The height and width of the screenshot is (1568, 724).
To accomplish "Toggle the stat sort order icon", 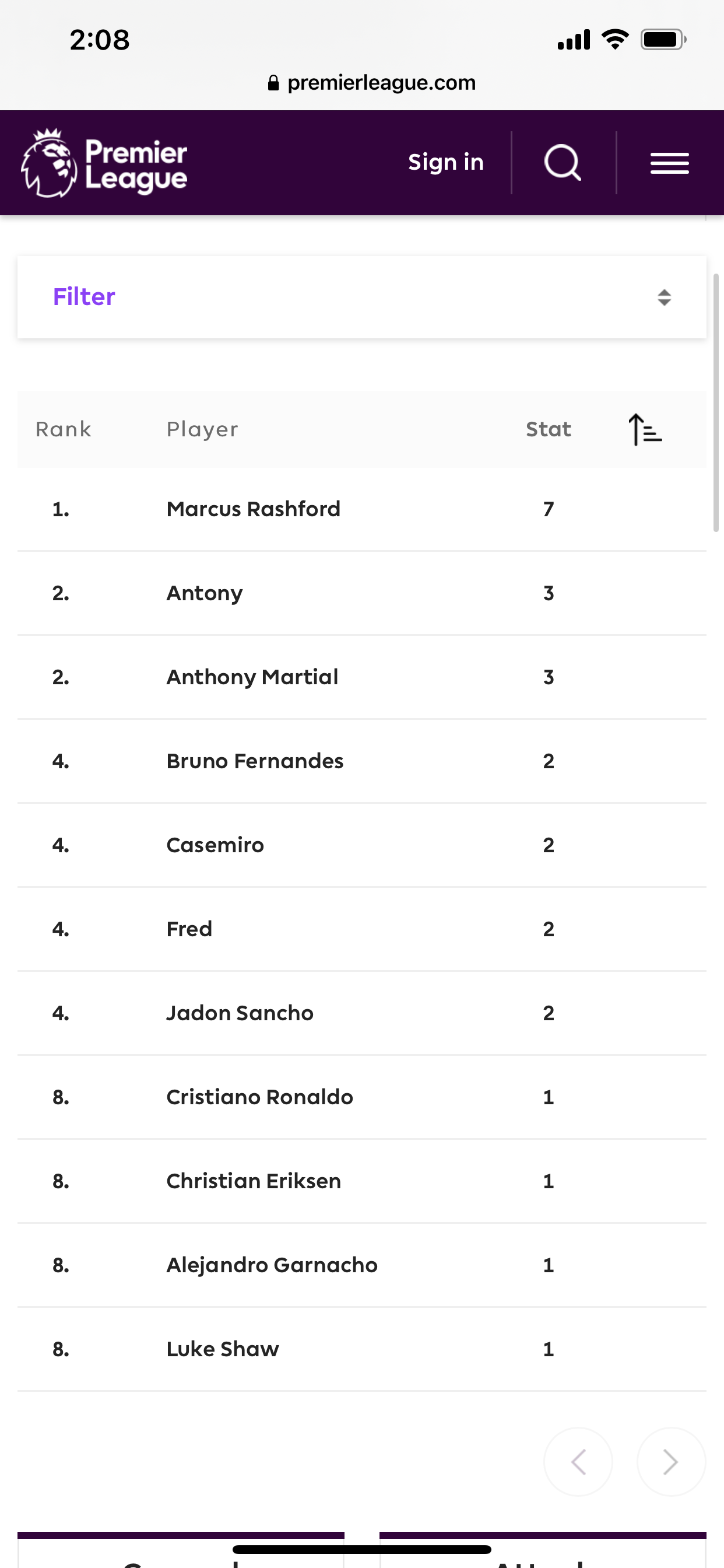I will [x=645, y=429].
